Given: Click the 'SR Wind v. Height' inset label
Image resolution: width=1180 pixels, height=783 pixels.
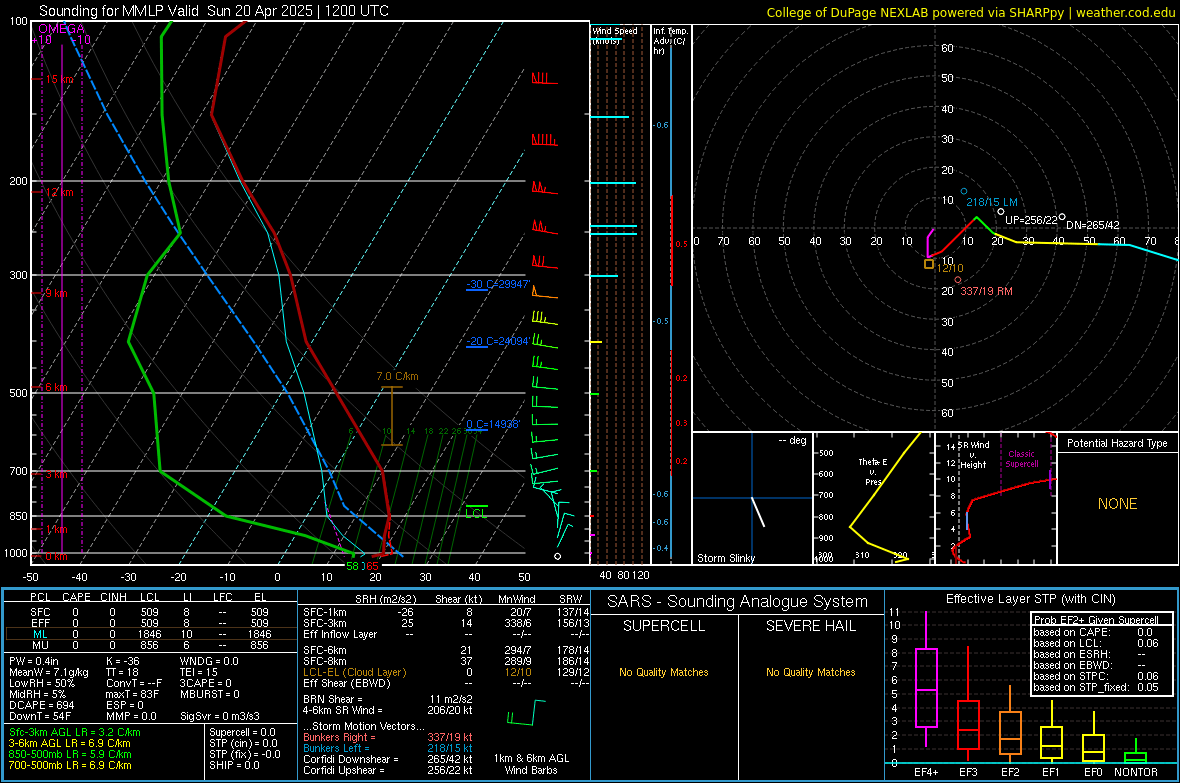Looking at the screenshot, I should [974, 455].
